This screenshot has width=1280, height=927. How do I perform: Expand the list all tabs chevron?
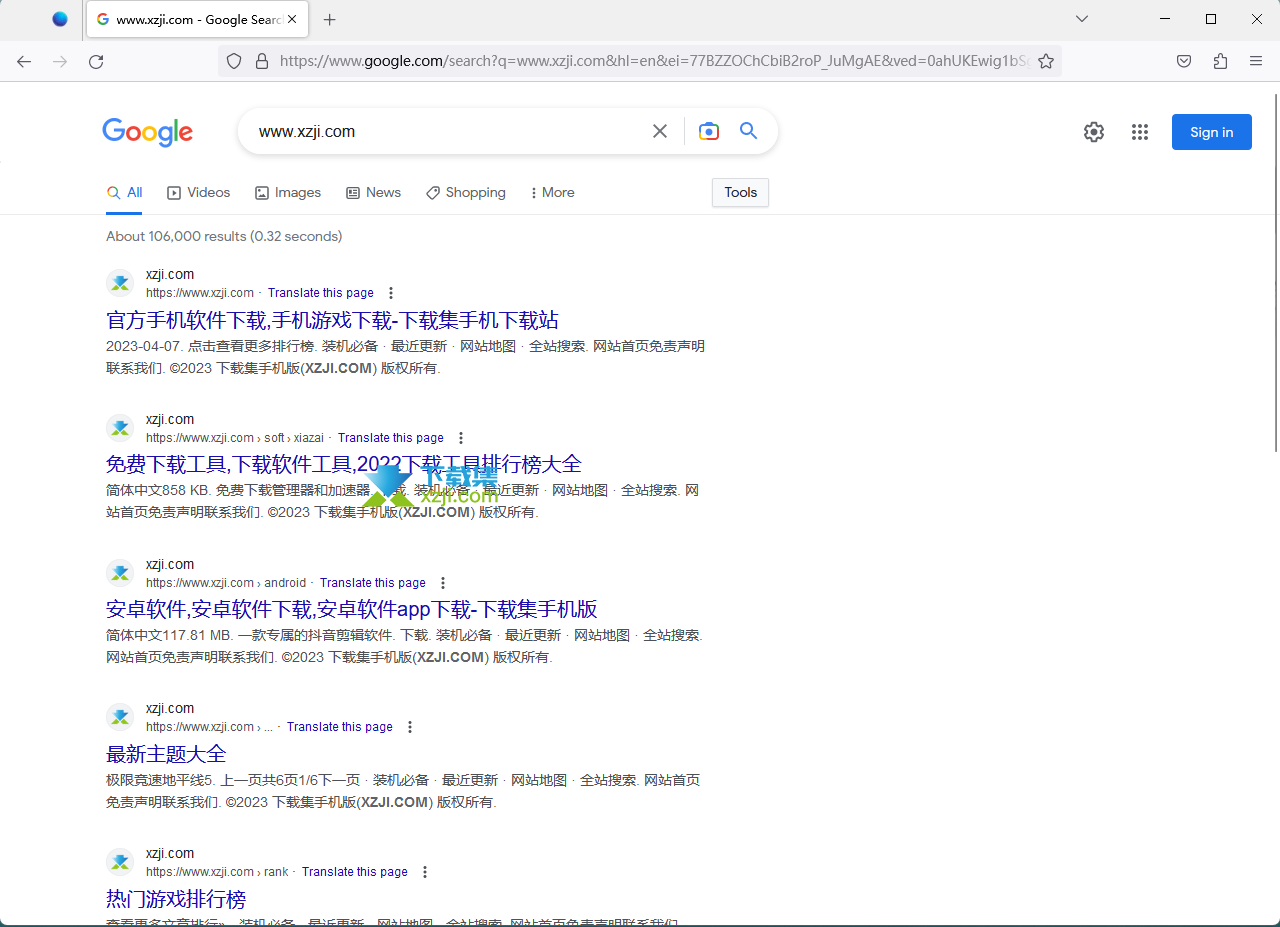pos(1082,19)
